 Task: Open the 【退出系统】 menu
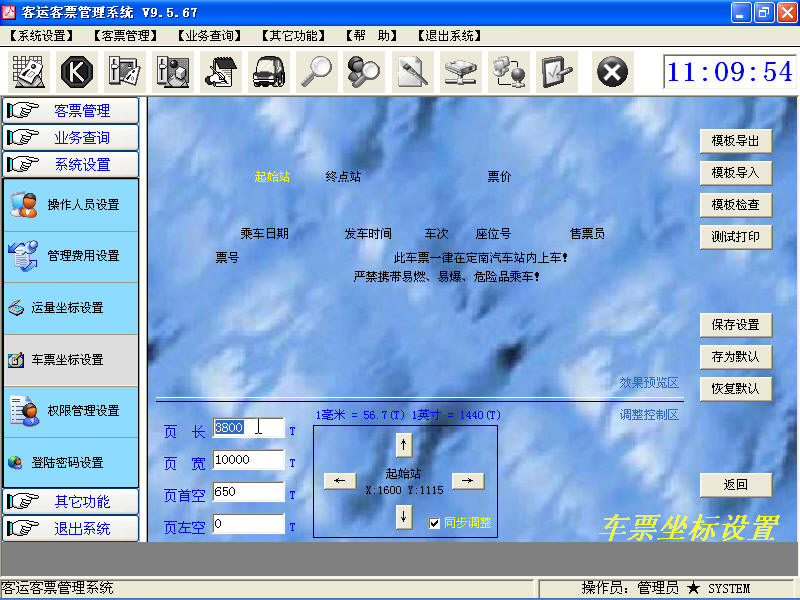click(x=449, y=36)
